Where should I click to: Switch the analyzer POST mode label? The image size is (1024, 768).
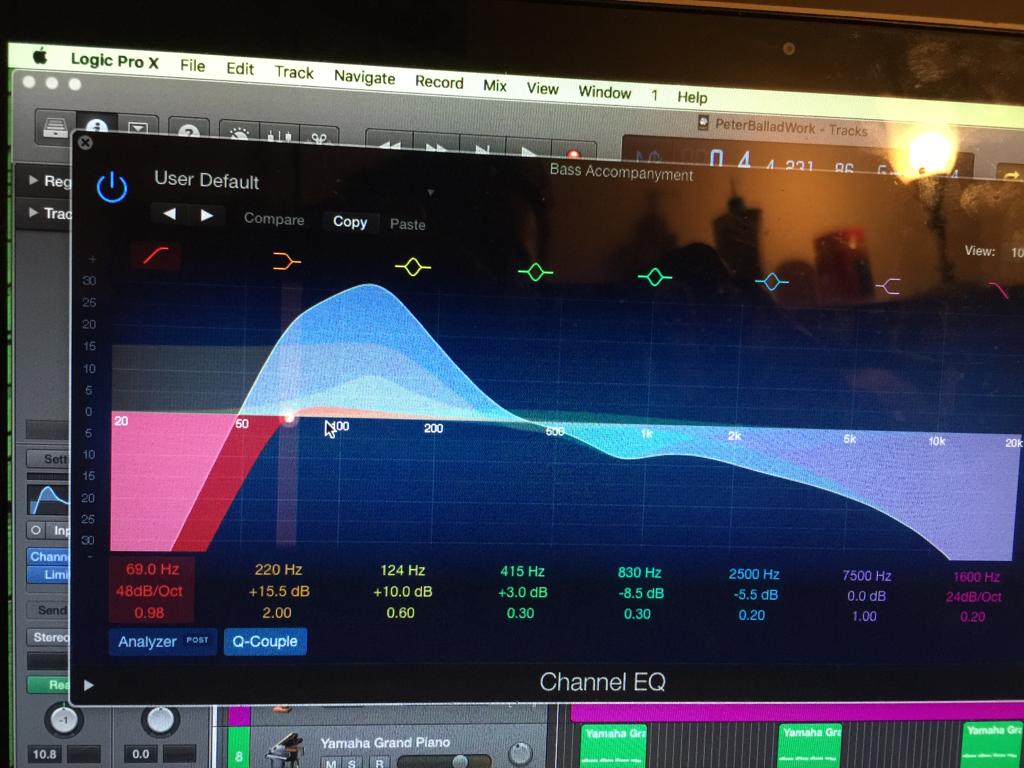click(x=197, y=640)
